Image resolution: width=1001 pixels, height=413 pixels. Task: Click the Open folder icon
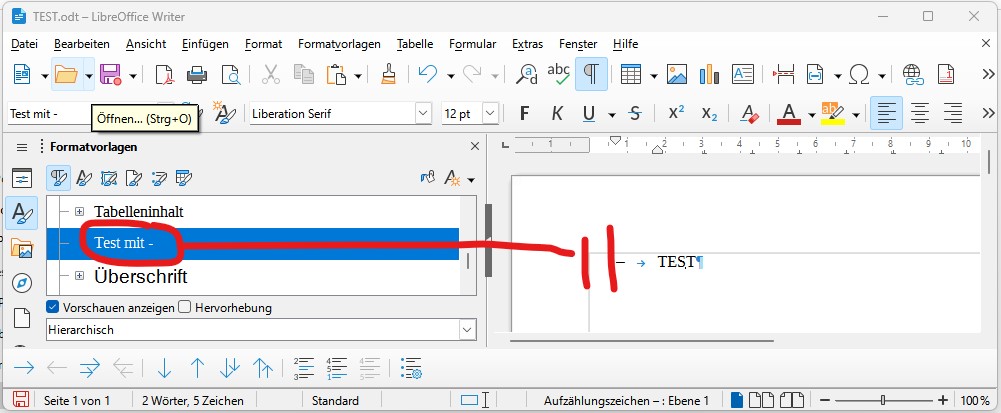coord(66,75)
